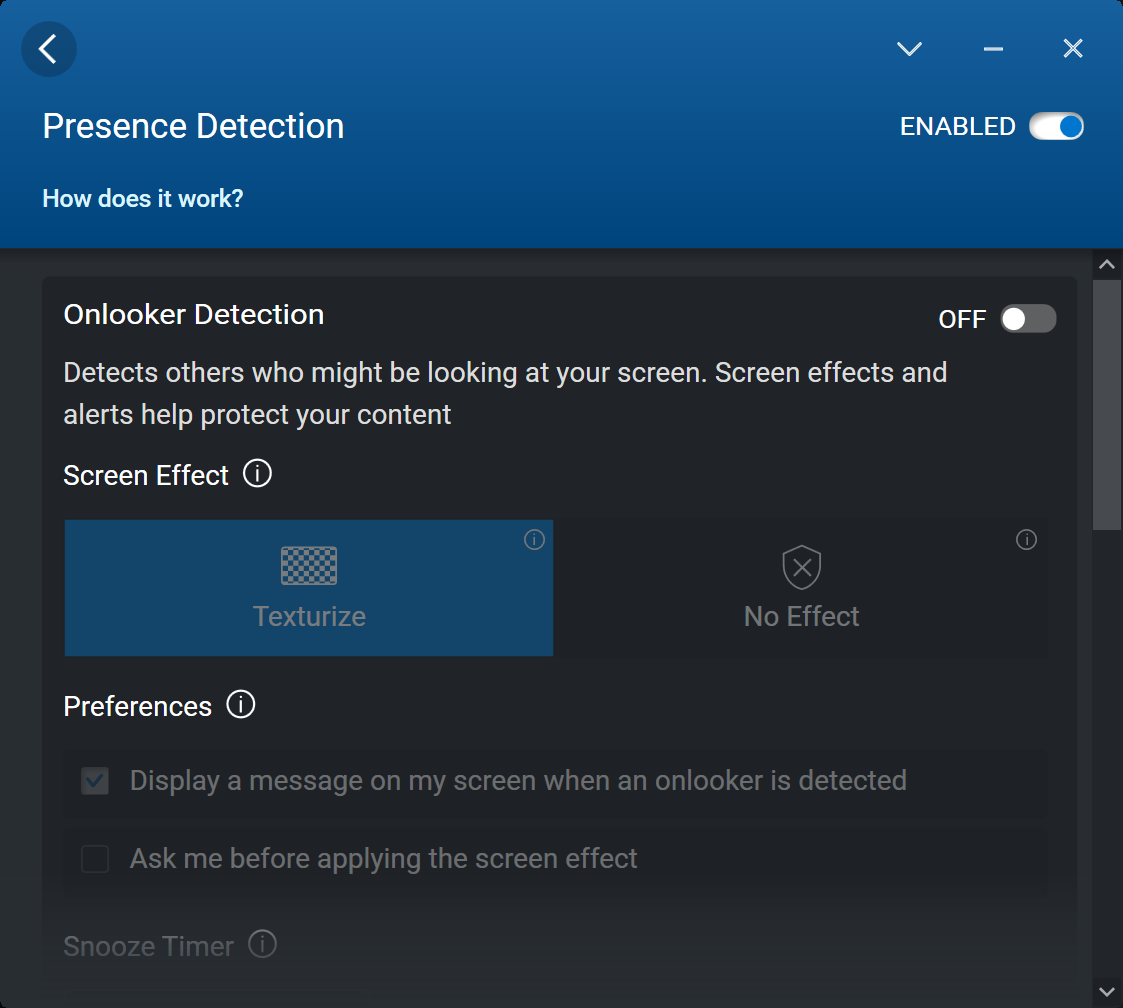Click the Snooze Timer info icon
The height and width of the screenshot is (1008, 1123).
click(x=262, y=944)
